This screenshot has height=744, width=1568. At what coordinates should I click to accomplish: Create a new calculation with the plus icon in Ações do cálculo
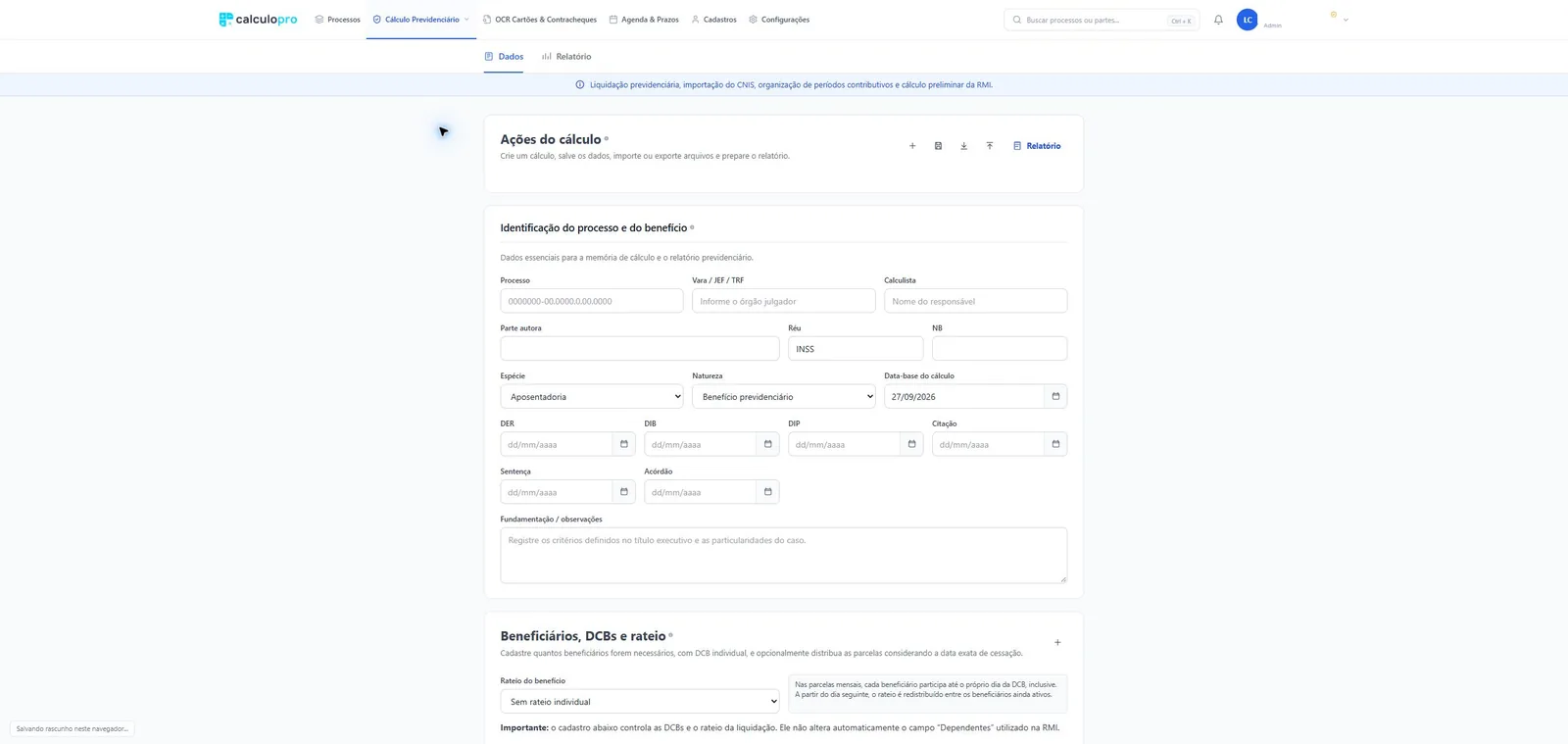point(912,146)
